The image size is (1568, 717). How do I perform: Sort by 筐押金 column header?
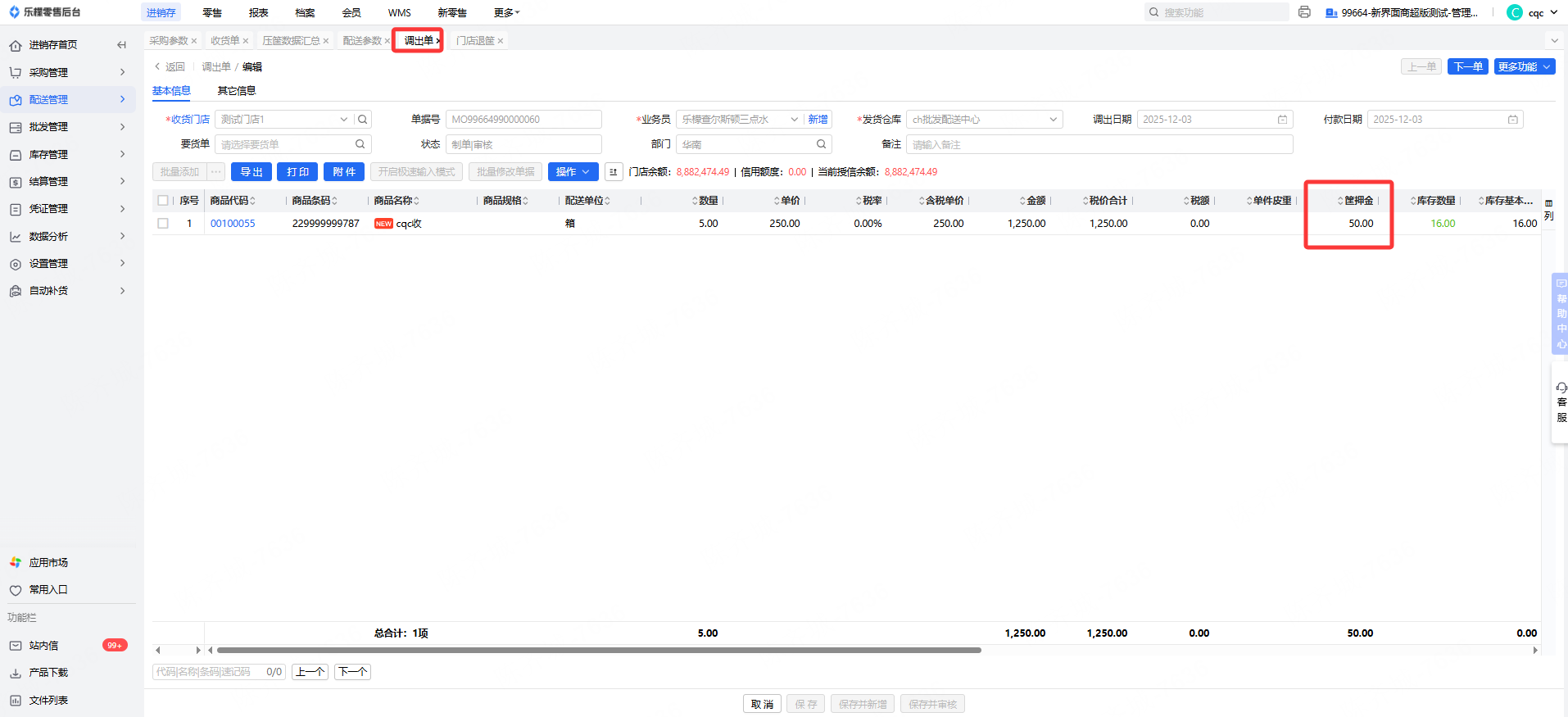pyautogui.click(x=1356, y=201)
